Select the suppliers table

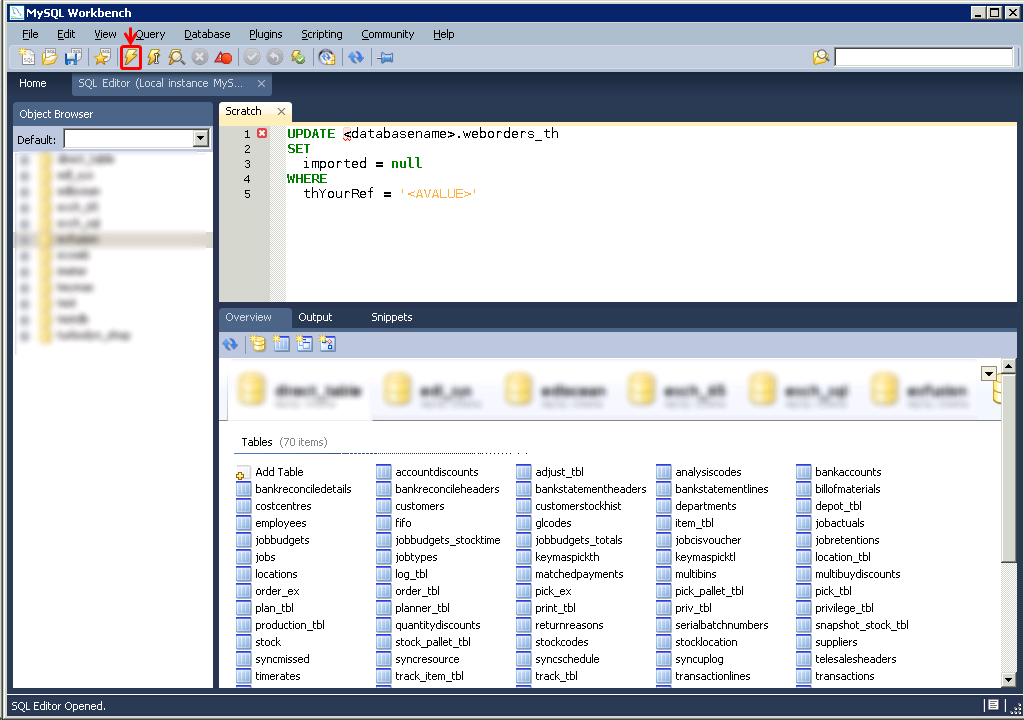pos(827,642)
